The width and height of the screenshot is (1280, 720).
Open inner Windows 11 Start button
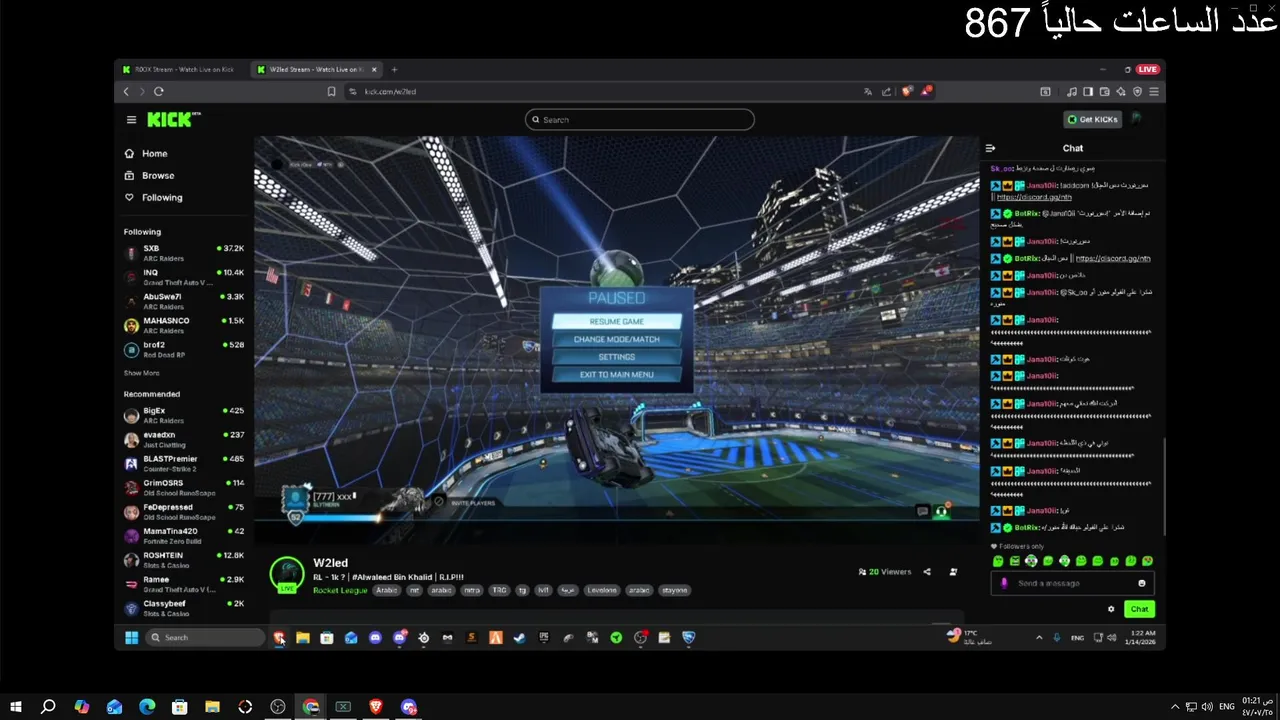[x=131, y=638]
